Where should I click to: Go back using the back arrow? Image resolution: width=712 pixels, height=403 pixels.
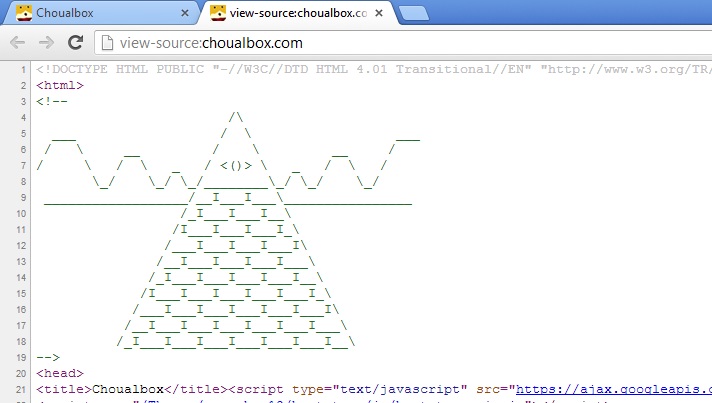click(x=17, y=43)
